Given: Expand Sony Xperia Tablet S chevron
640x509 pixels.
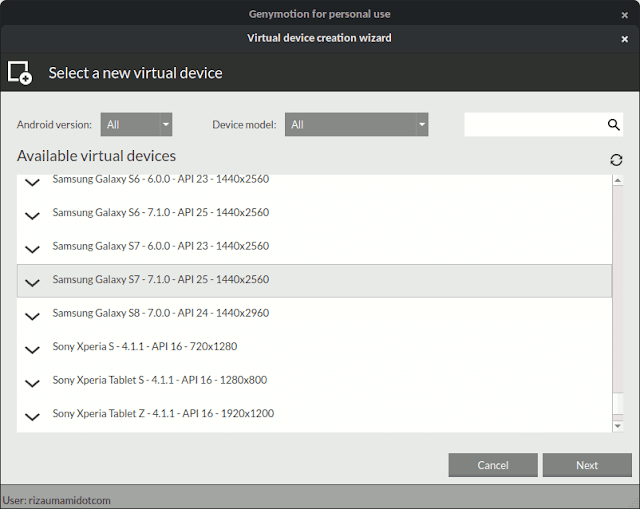Looking at the screenshot, I should click(32, 383).
